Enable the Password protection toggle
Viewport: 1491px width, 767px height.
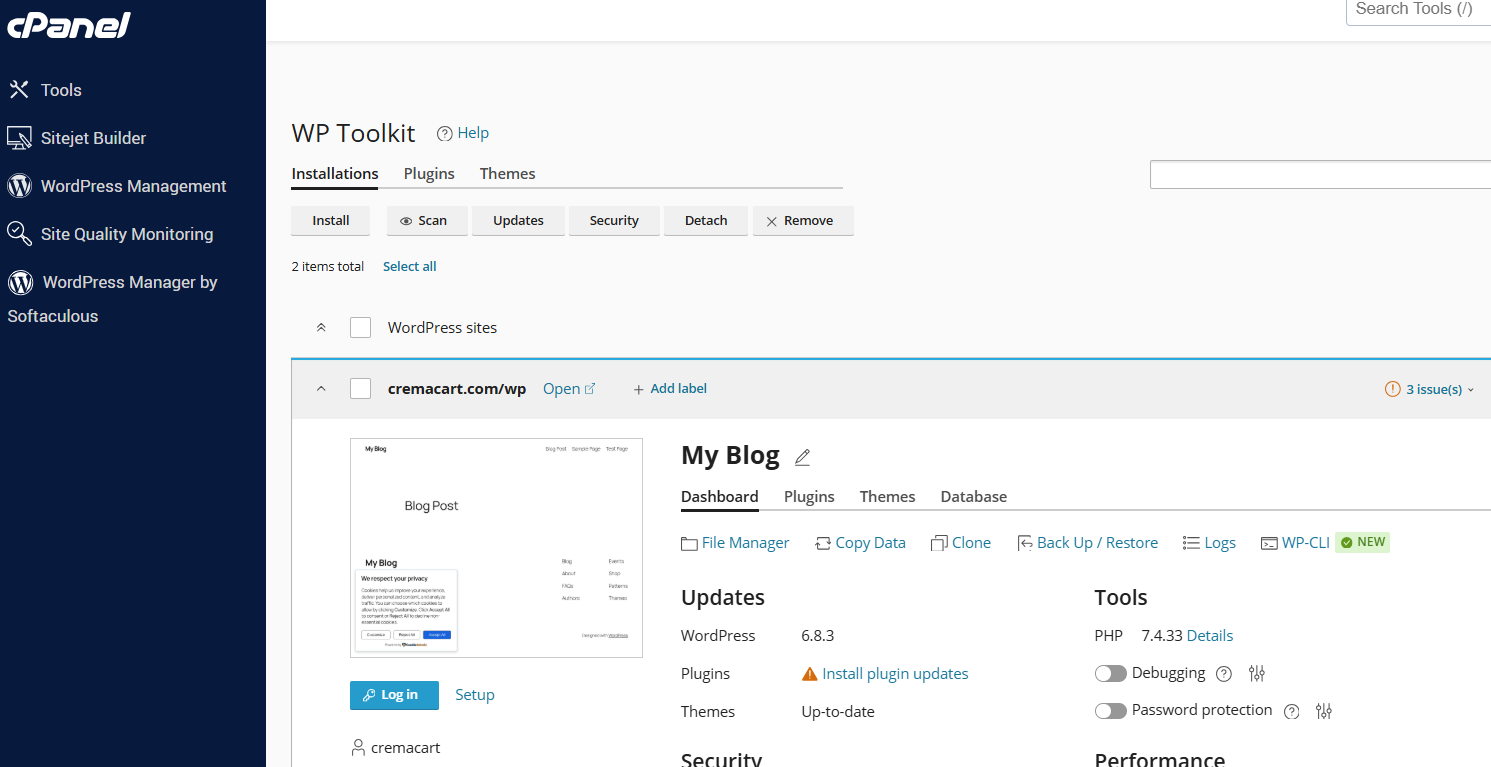pos(1111,711)
